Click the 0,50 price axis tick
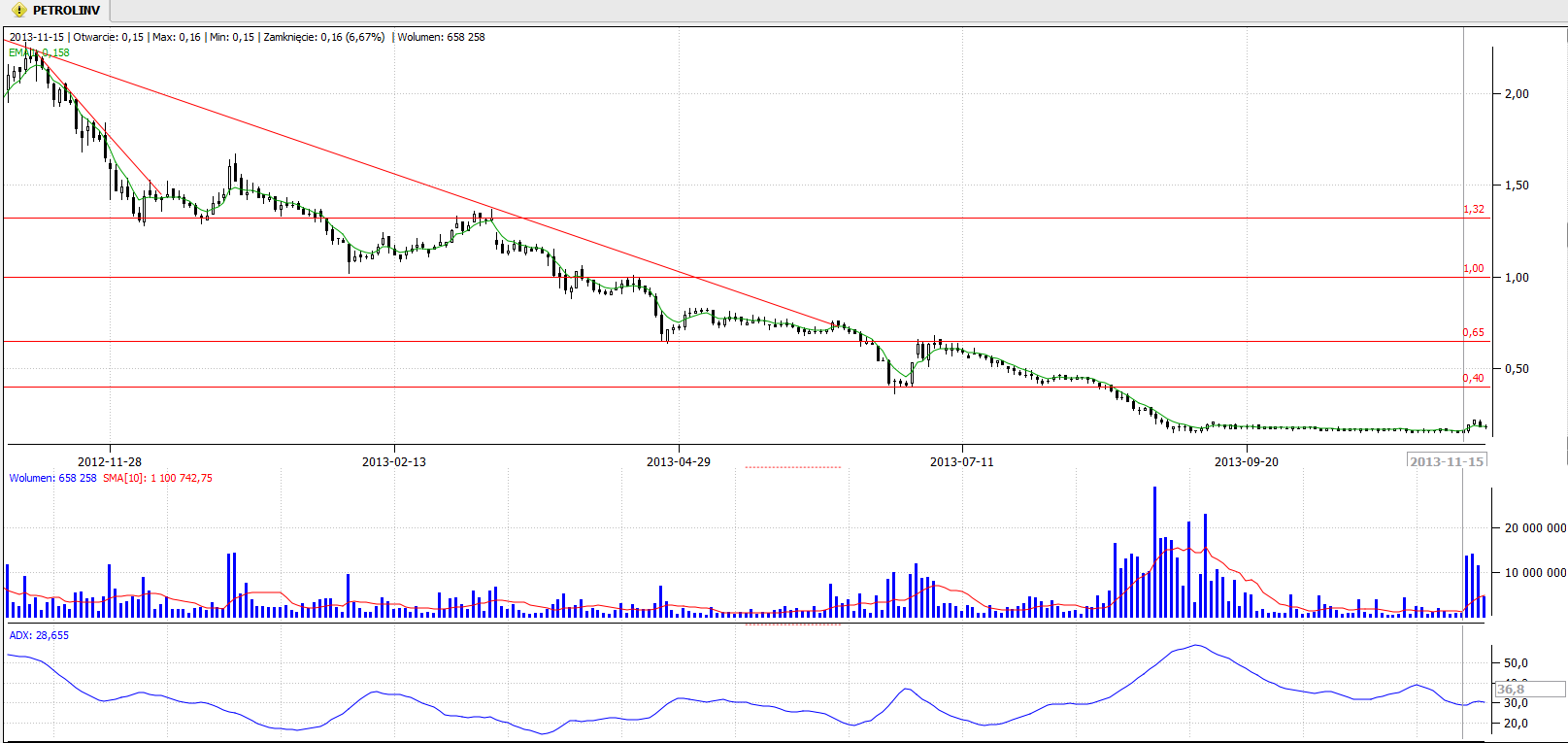Image resolution: width=1568 pixels, height=743 pixels. [x=1517, y=368]
